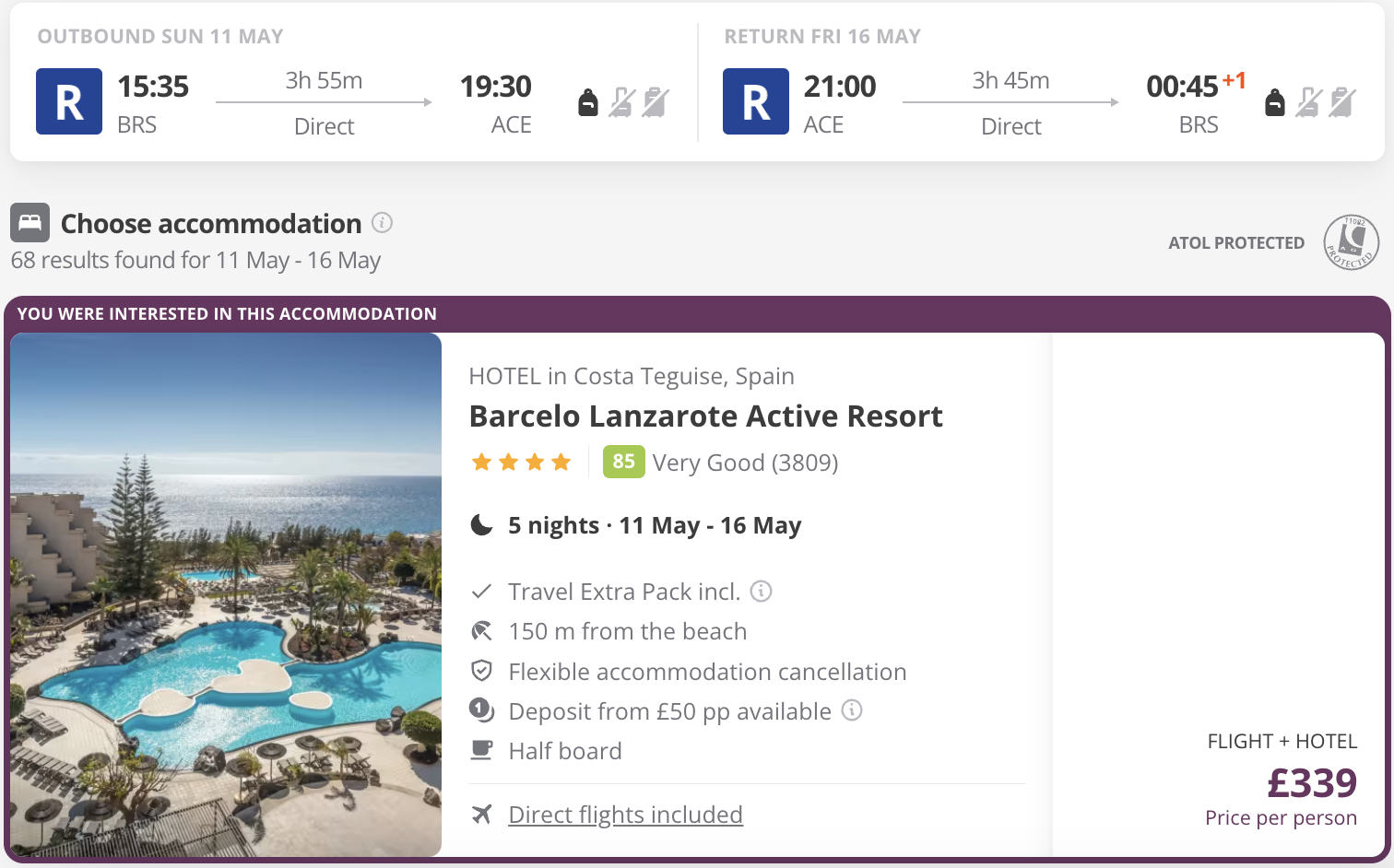
Task: Click the bed icon beside Choose accommodation
Action: coord(30,223)
